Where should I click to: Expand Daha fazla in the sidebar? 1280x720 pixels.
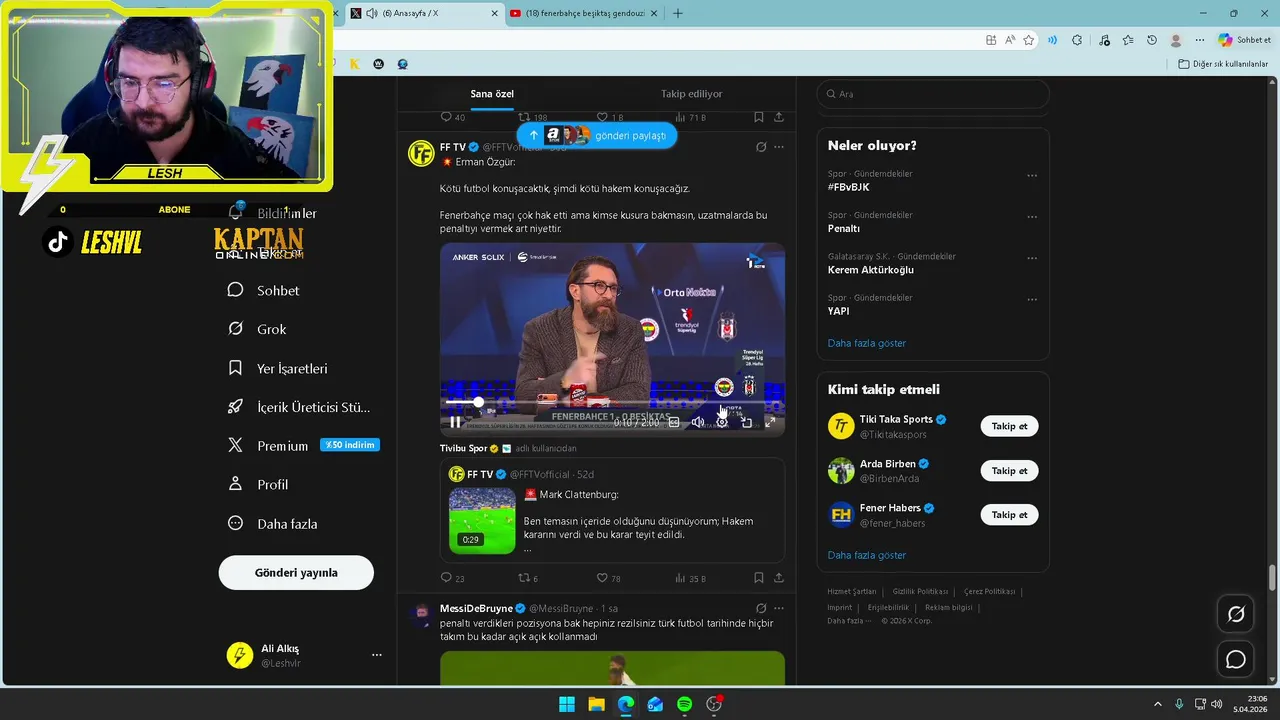pos(273,523)
